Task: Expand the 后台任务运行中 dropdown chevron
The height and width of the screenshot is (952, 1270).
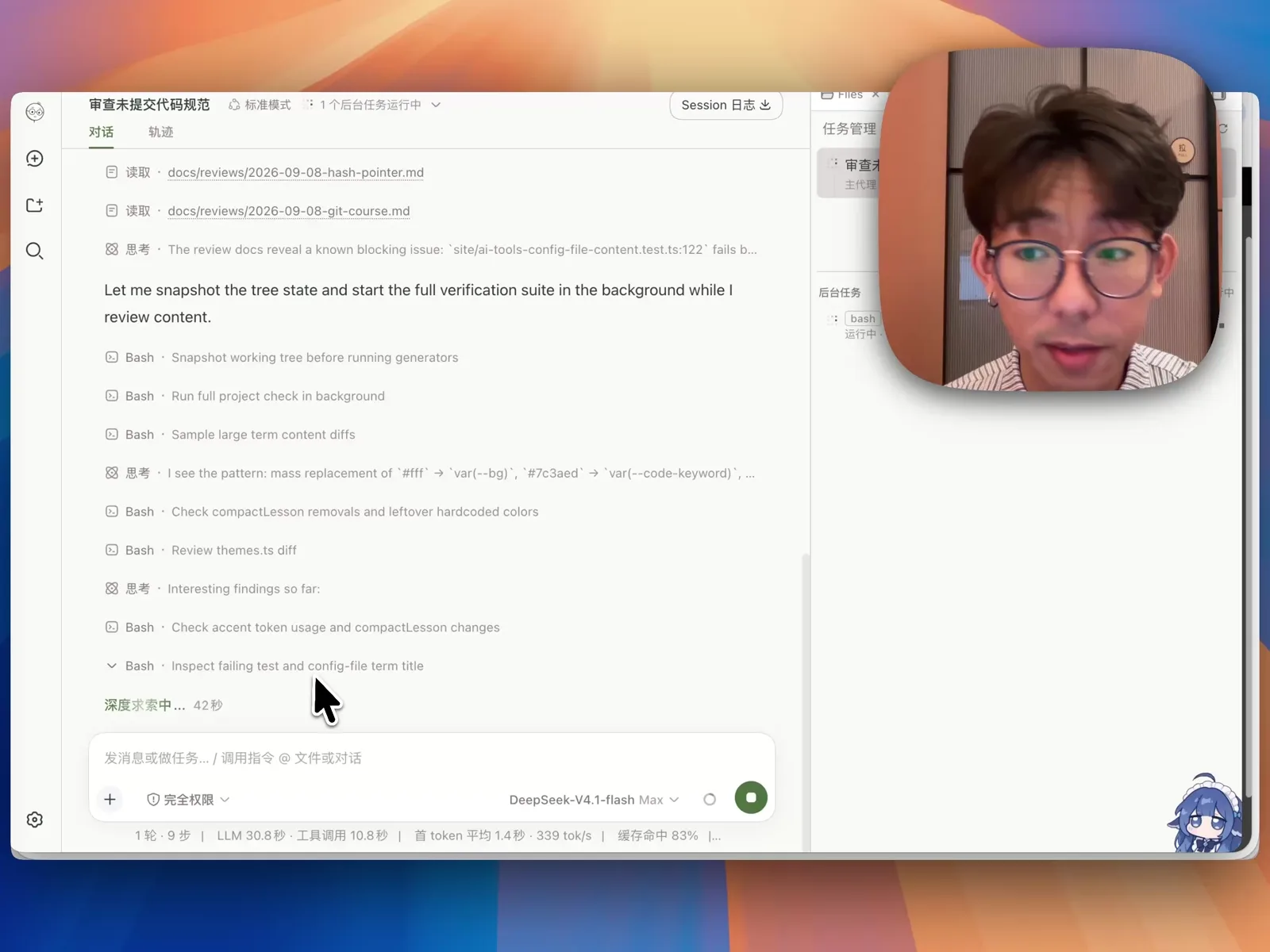Action: coord(436,105)
